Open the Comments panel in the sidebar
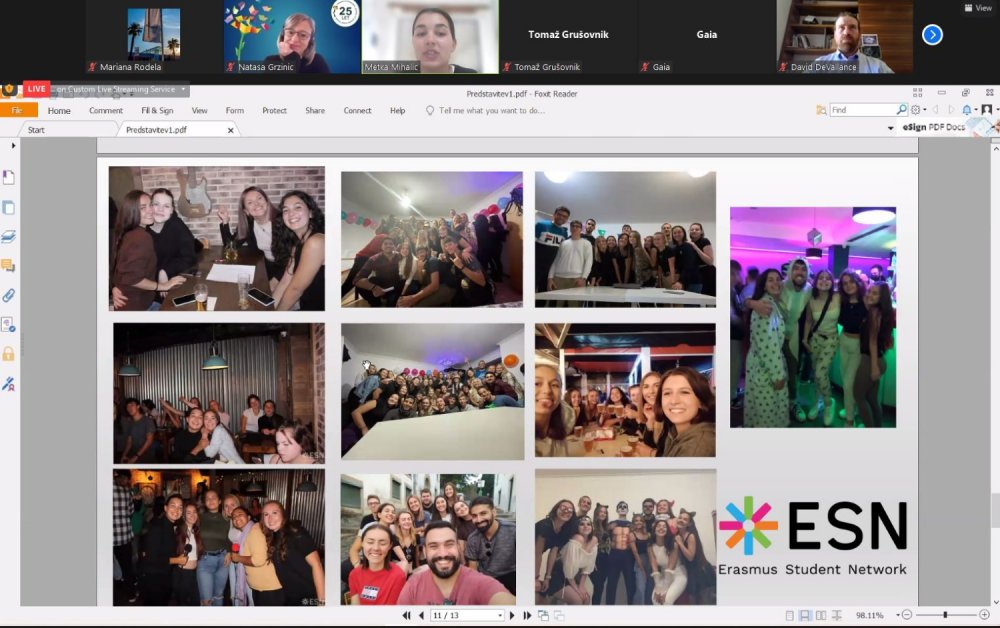This screenshot has height=628, width=1000. click(x=8, y=266)
